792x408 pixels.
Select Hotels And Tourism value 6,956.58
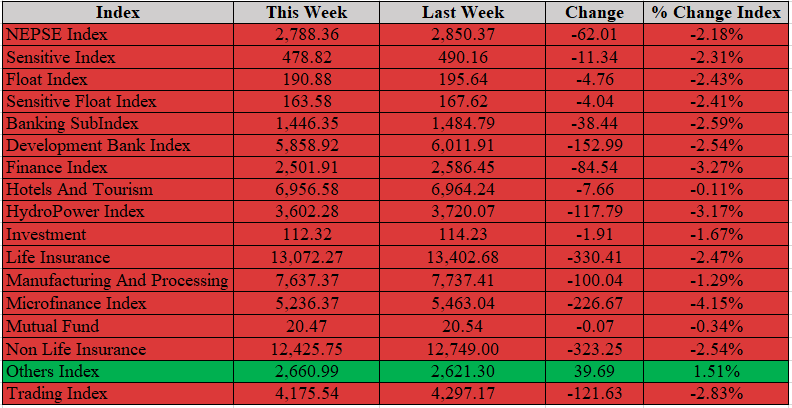click(x=307, y=189)
